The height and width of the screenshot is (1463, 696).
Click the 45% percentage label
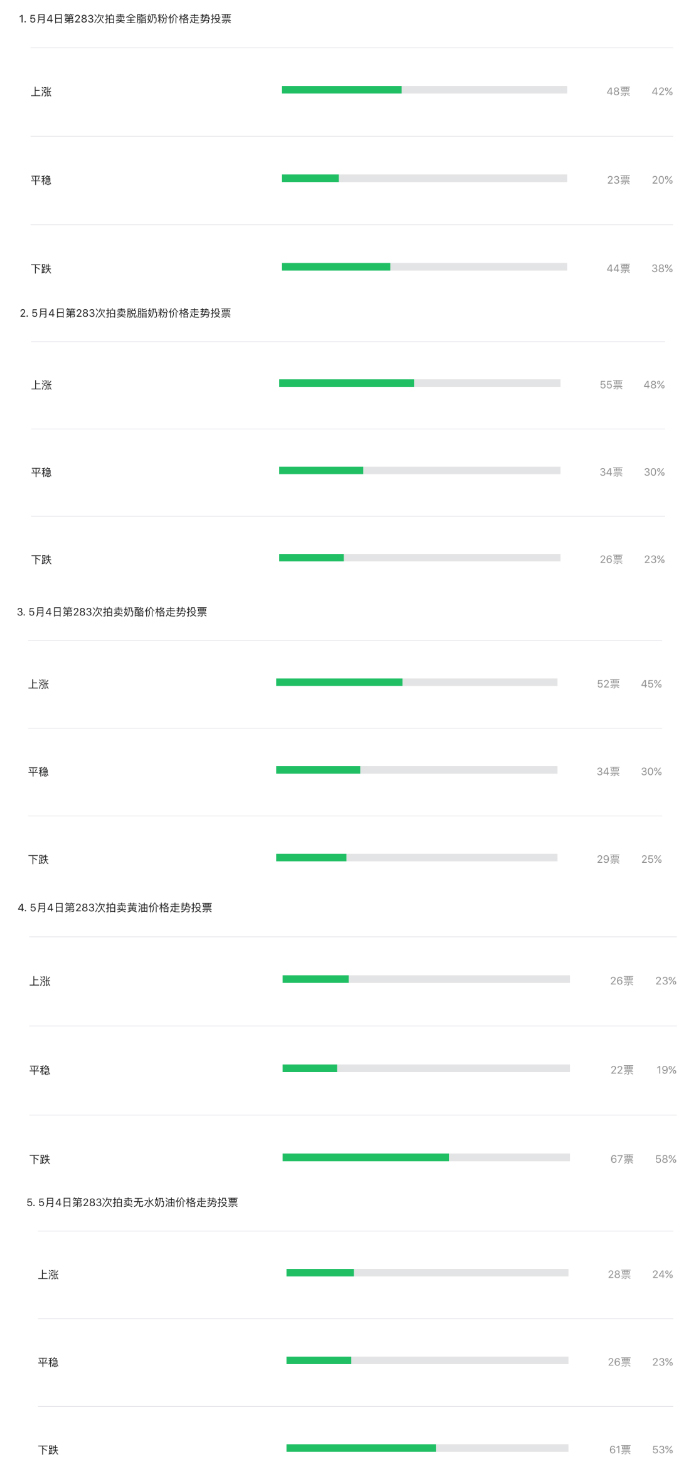click(651, 684)
